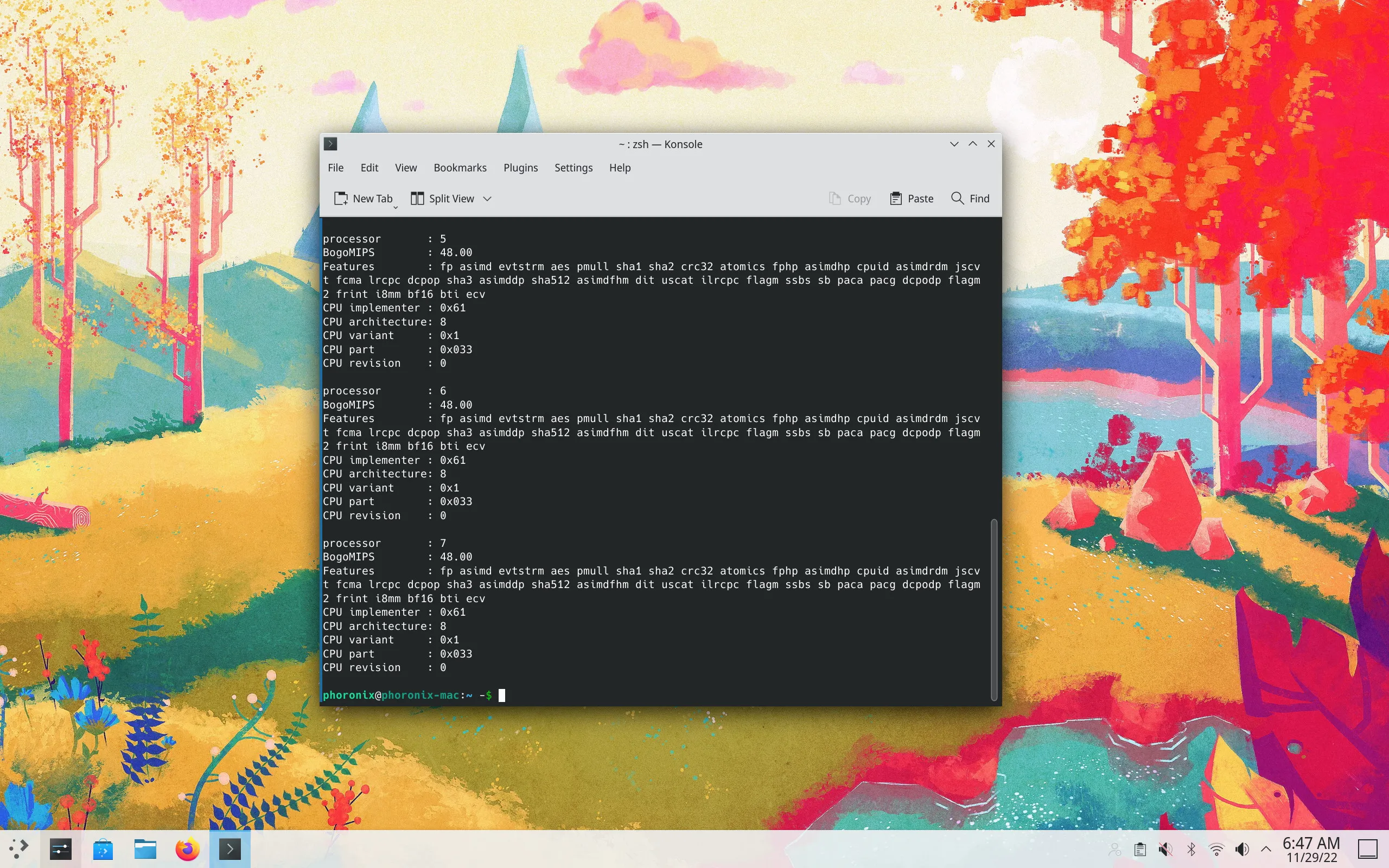Image resolution: width=1389 pixels, height=868 pixels.
Task: Click the Split View button
Action: (x=443, y=199)
